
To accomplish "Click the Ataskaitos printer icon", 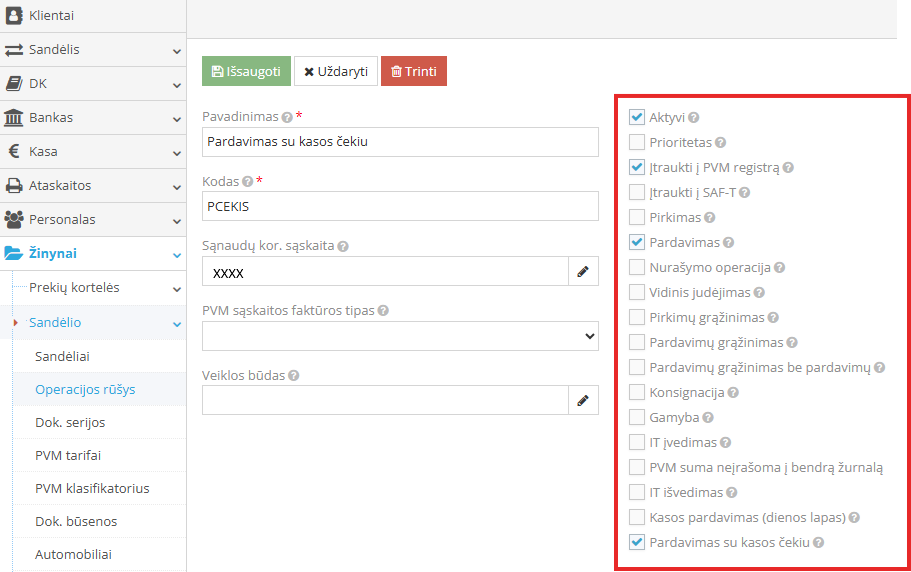I will click(14, 185).
